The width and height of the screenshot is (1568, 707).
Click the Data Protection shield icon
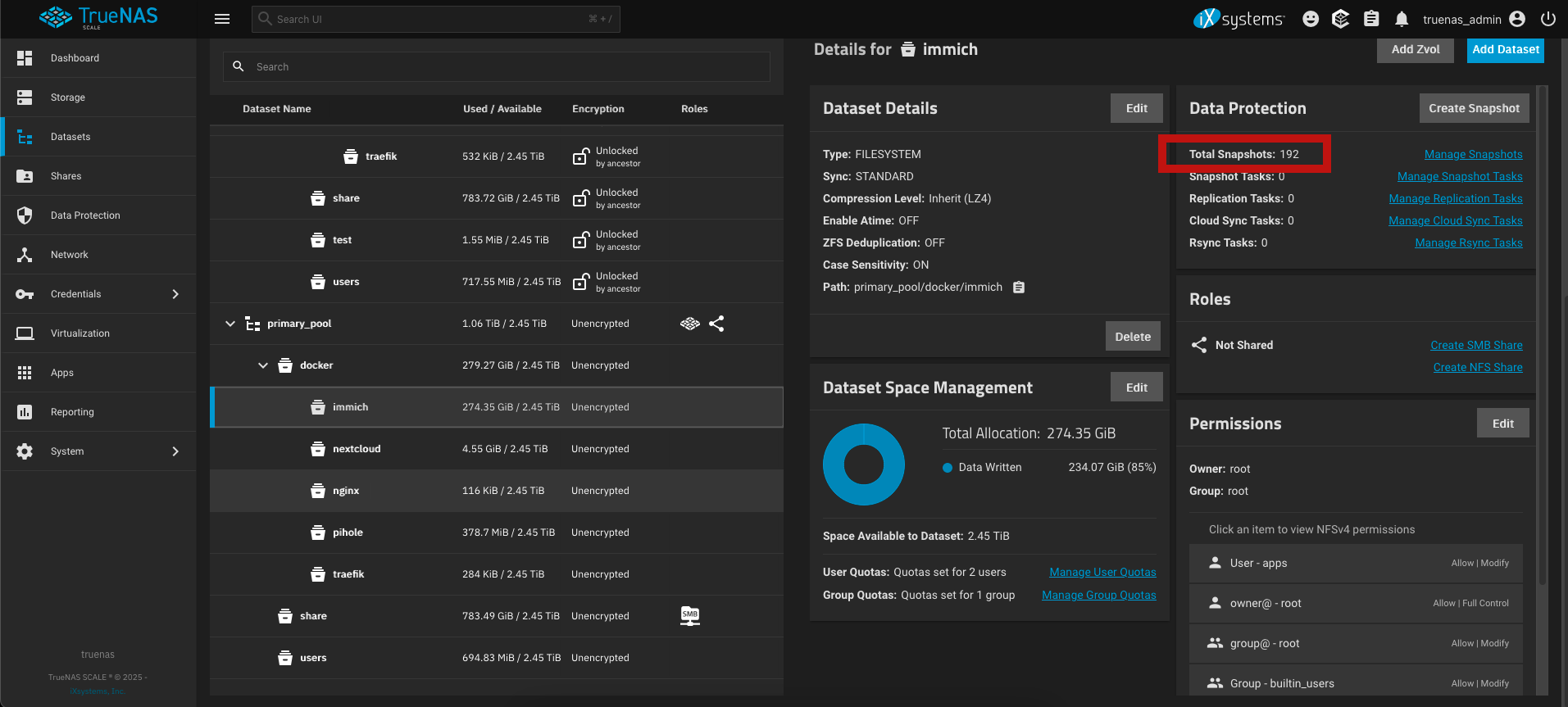coord(25,215)
